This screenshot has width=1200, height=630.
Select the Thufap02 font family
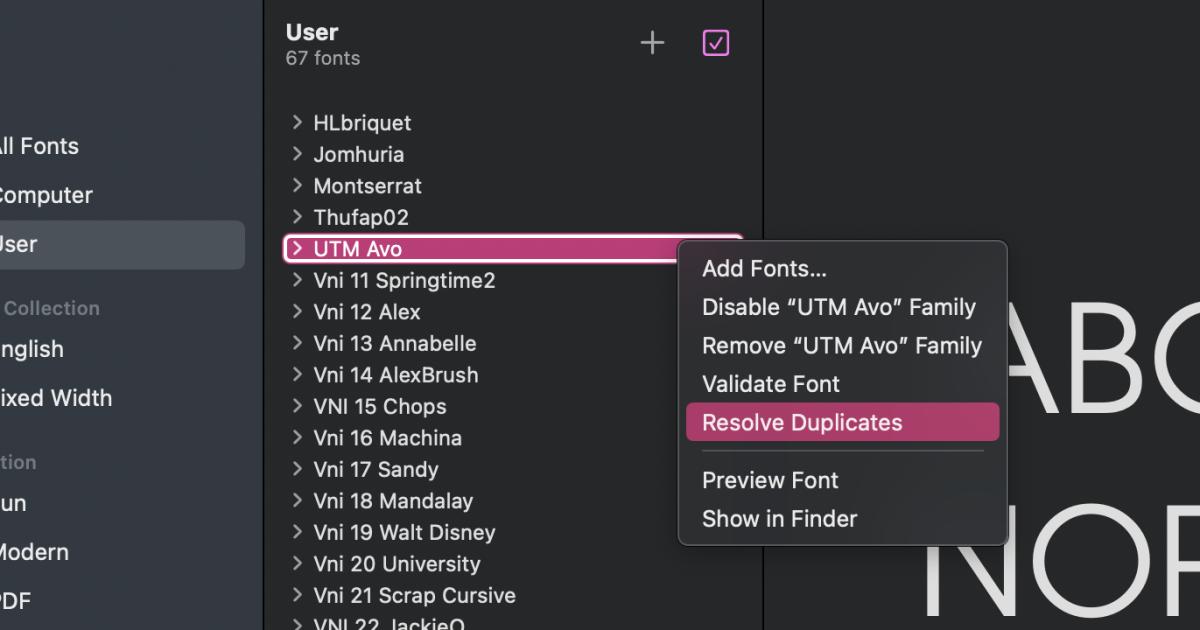point(361,217)
